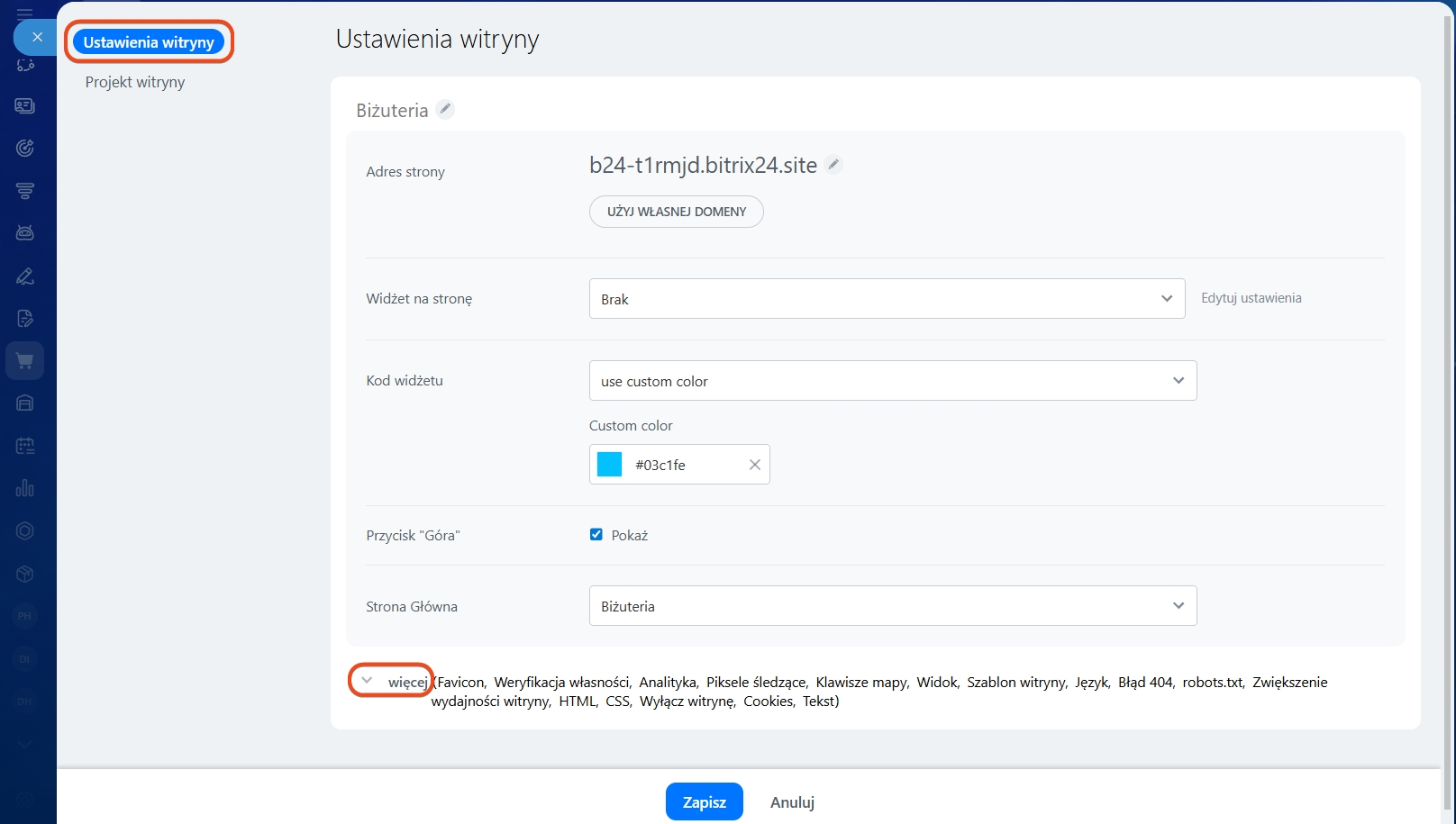Open the Kod widżetu color mode dropdown
Screen dimensions: 1456x824
click(x=892, y=381)
